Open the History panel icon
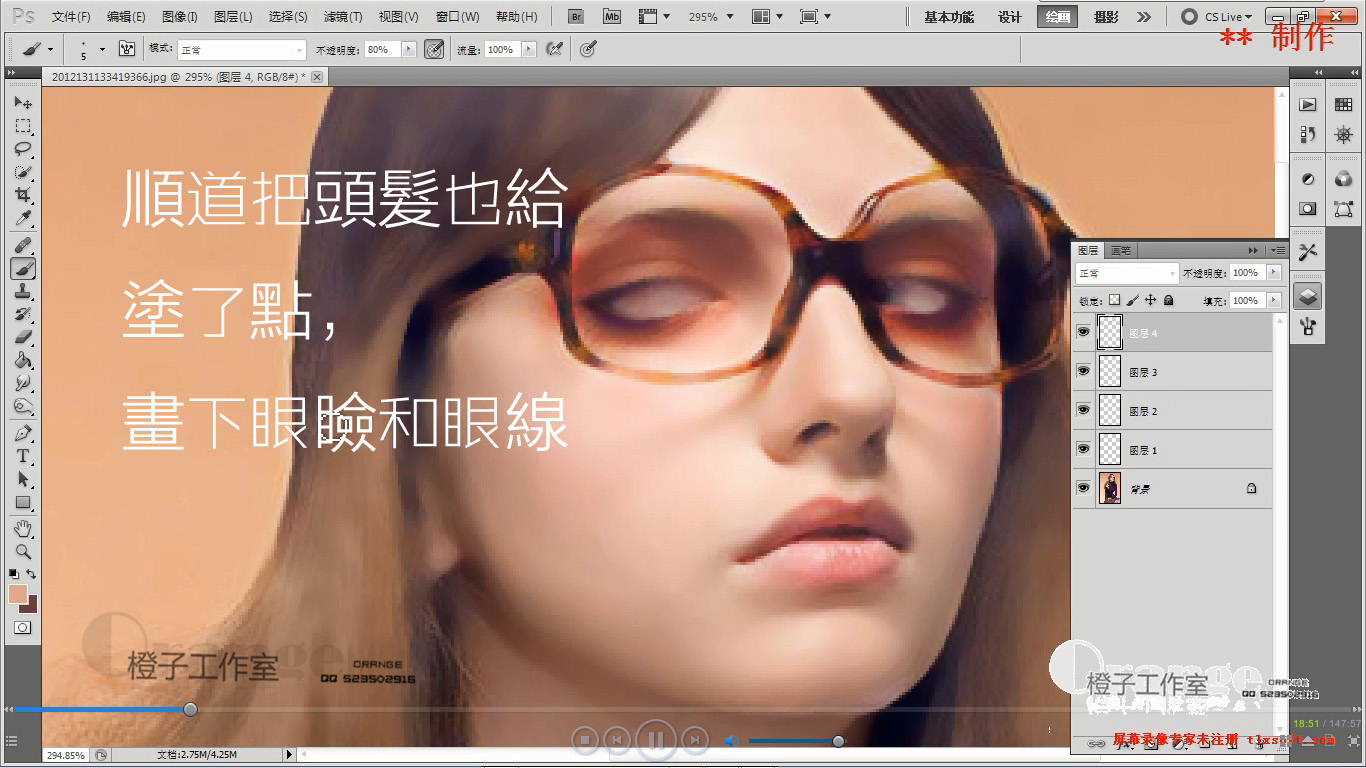Screen dimensions: 1366x768 1308,134
